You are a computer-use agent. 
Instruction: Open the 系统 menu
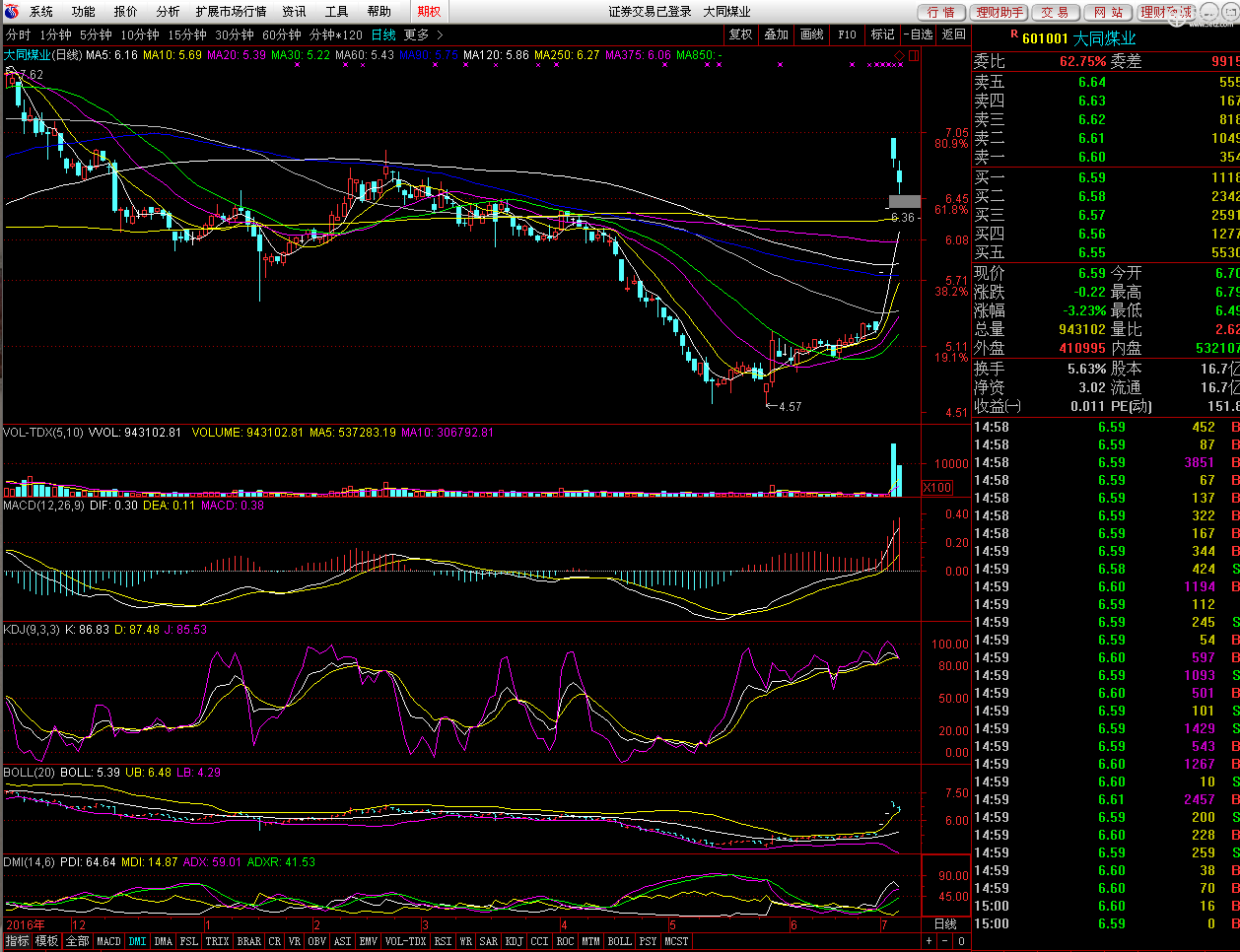point(41,12)
